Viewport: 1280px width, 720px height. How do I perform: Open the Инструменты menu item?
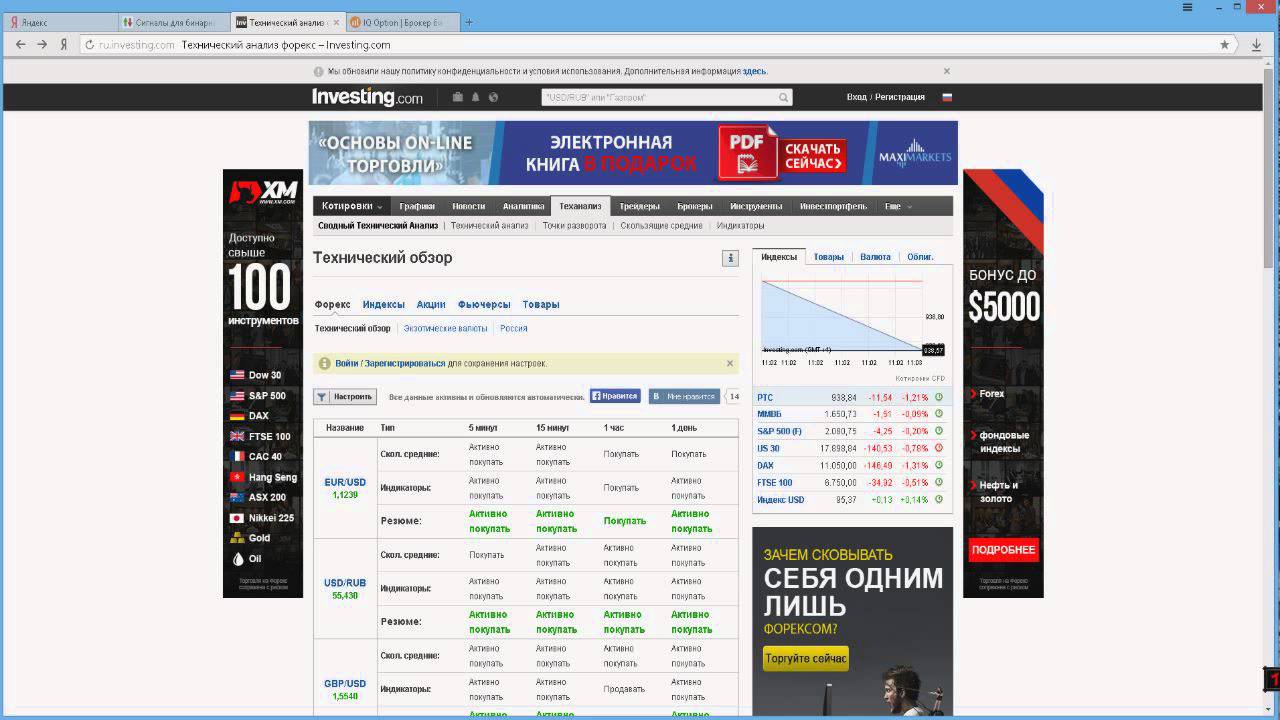point(756,206)
